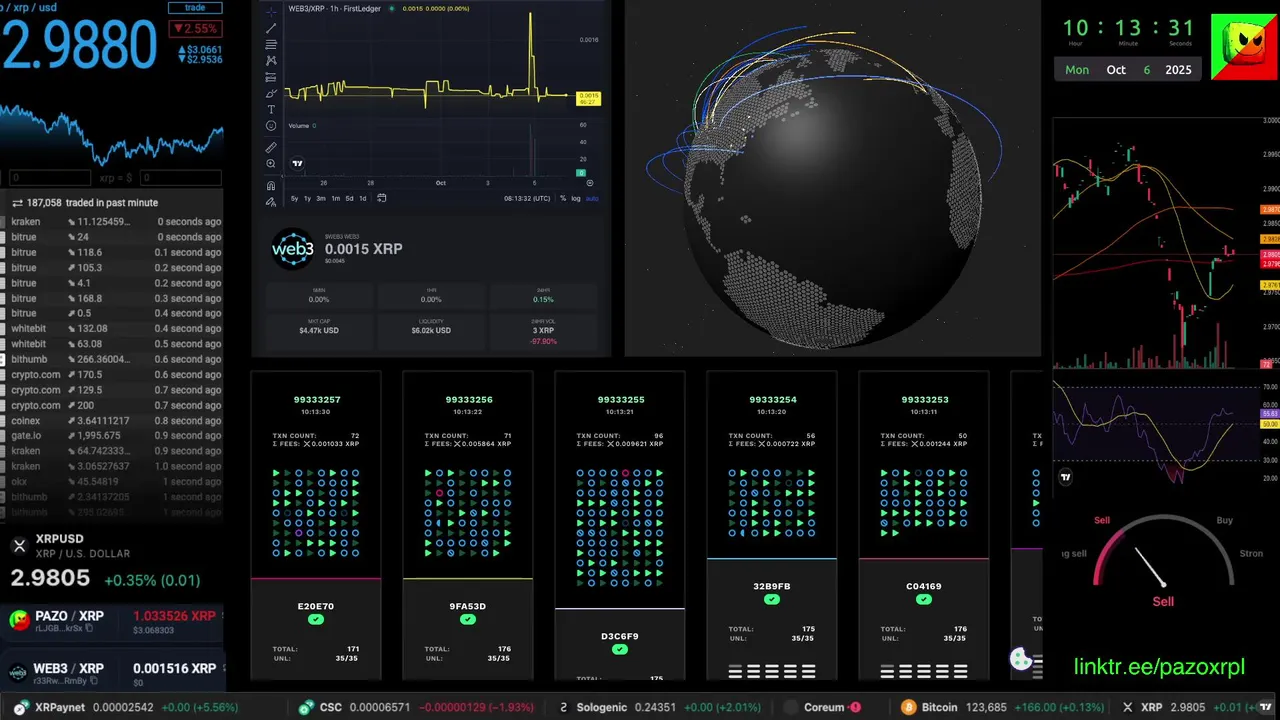Click the WEB3/XRP · 1h · FirstLedger chart title
This screenshot has height=720, width=1280.
pyautogui.click(x=334, y=9)
